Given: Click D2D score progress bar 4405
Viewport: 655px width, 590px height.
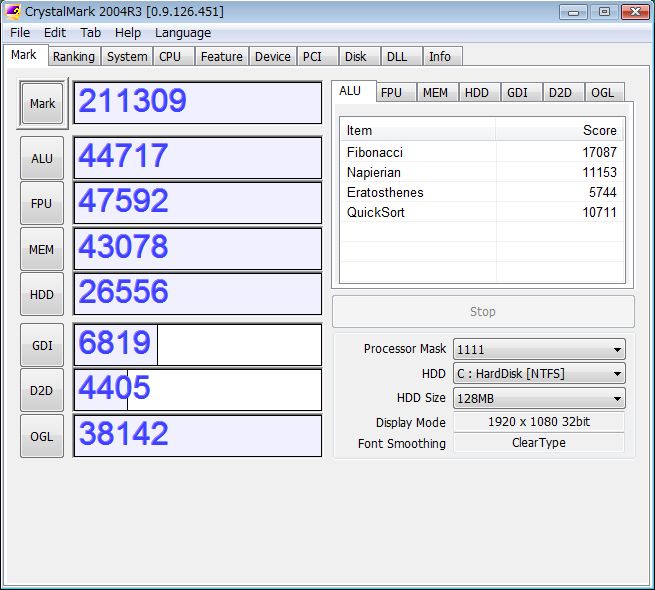Looking at the screenshot, I should click(x=198, y=390).
